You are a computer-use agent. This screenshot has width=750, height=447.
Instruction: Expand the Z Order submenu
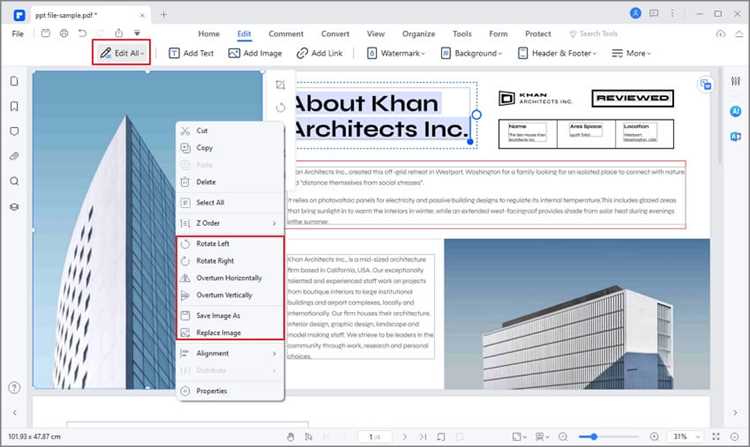230,223
